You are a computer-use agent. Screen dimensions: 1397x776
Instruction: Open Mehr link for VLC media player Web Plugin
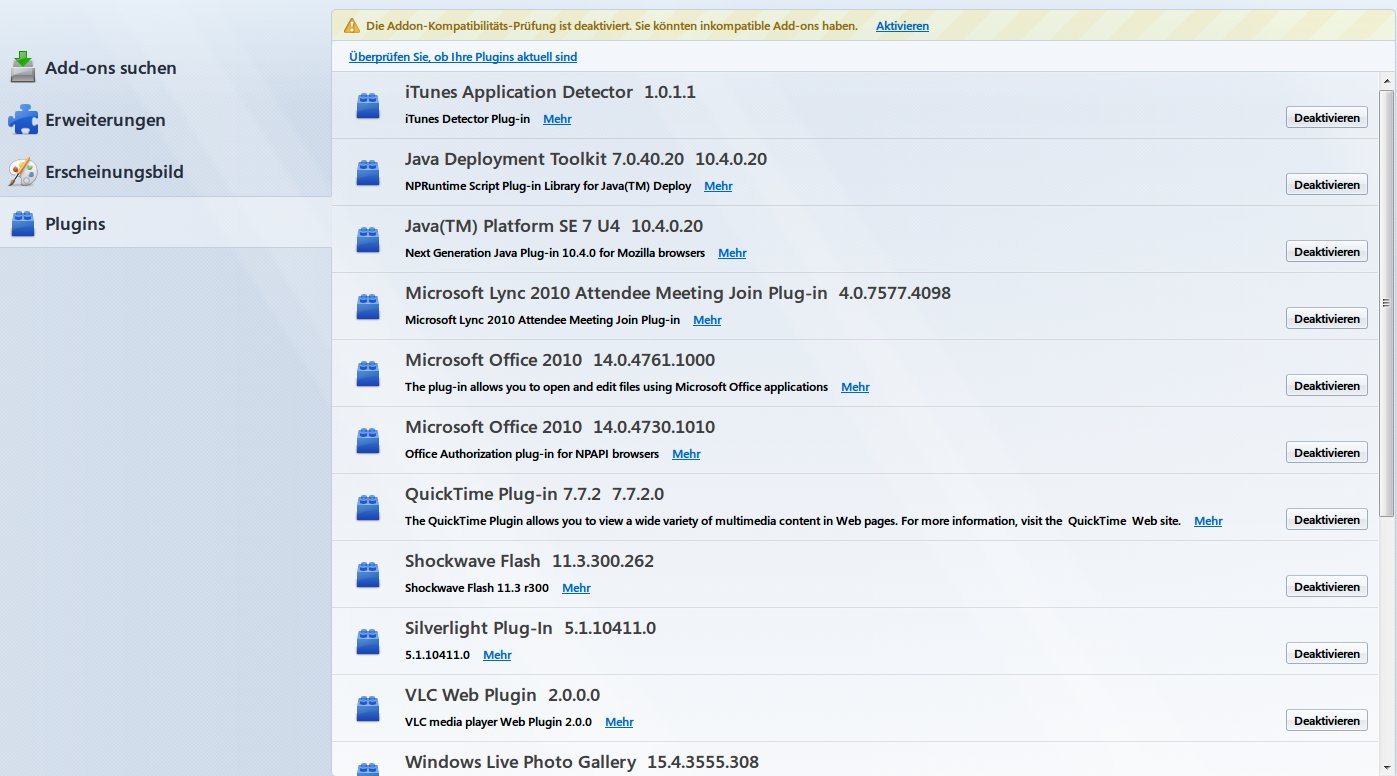click(619, 722)
